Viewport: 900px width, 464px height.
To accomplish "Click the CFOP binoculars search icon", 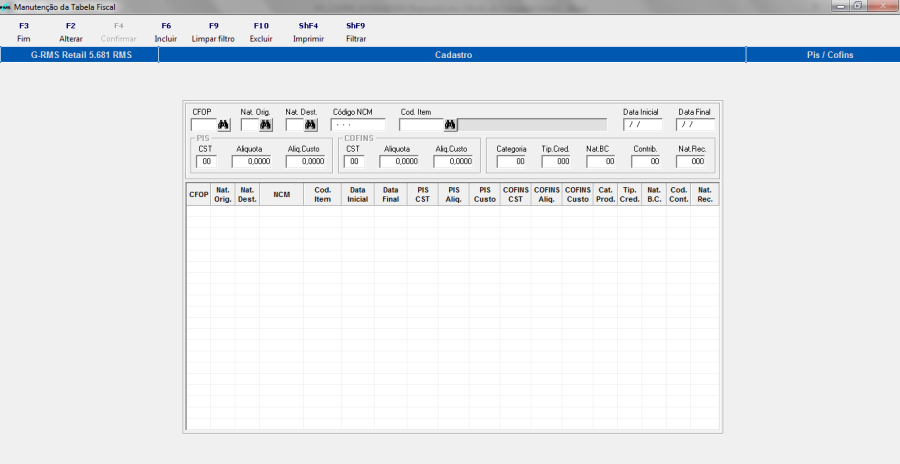I will (224, 125).
